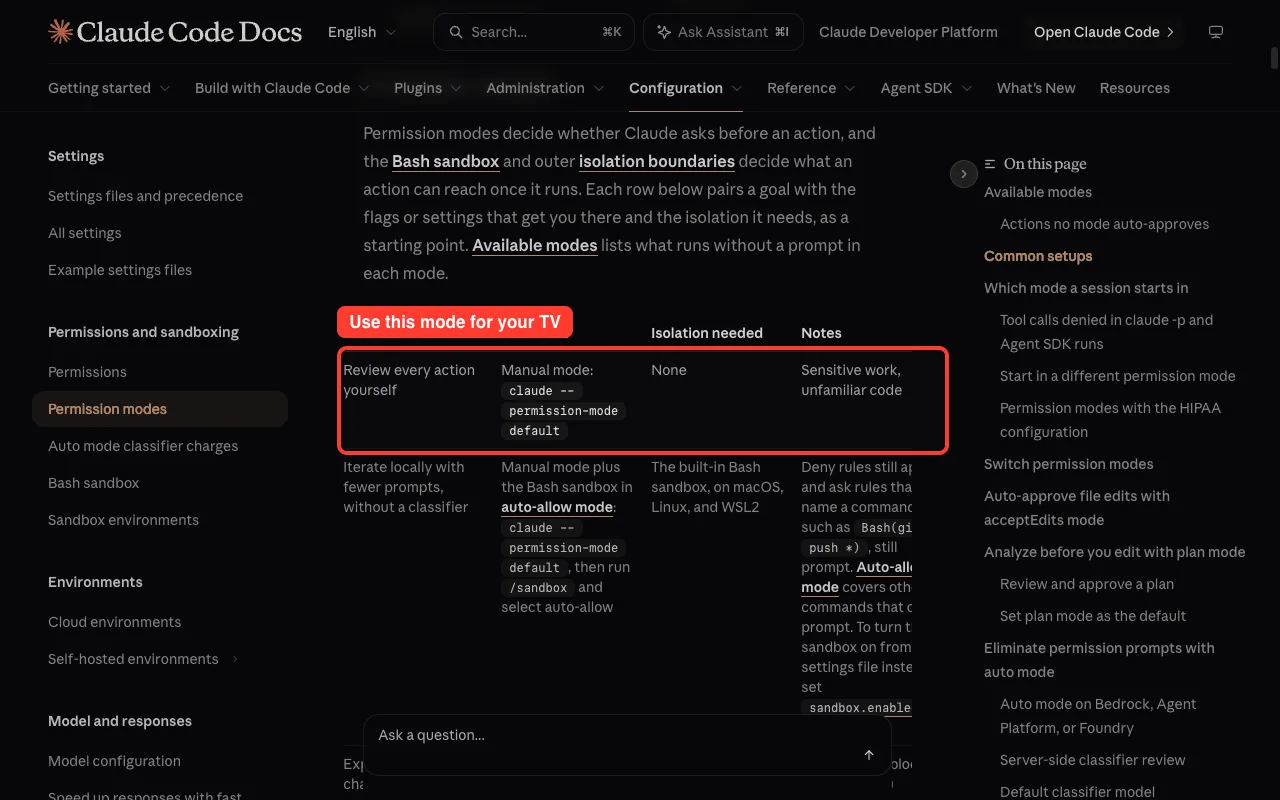
Task: Click the send arrow in question box
Action: [x=869, y=755]
